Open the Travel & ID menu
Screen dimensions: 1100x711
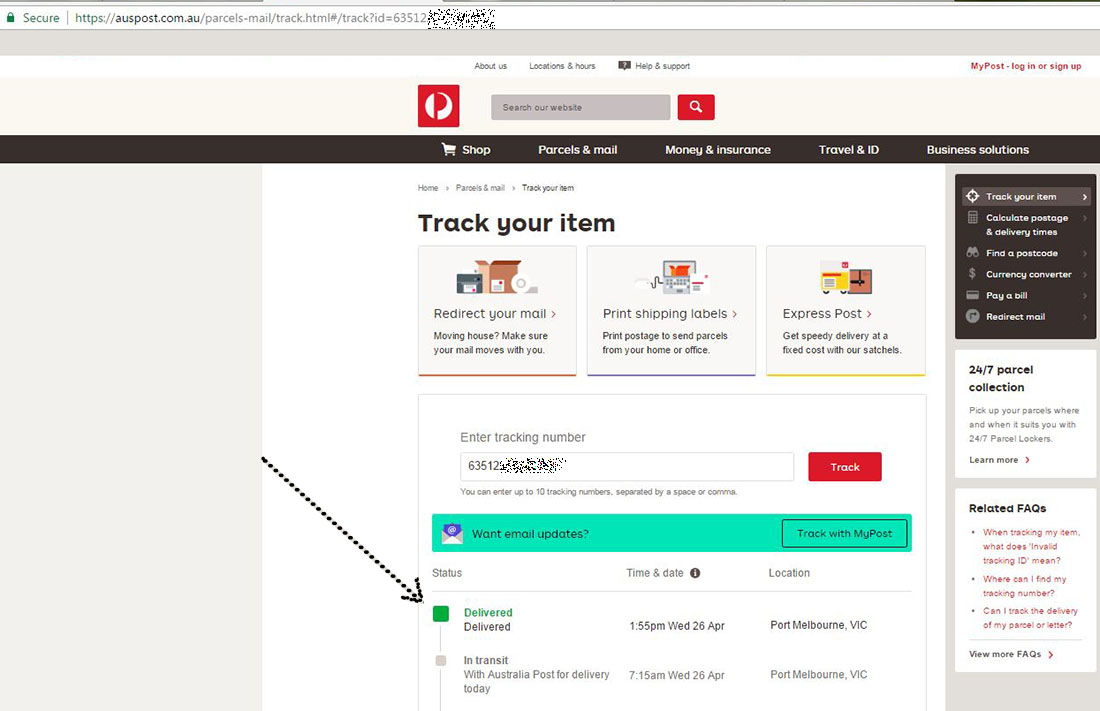click(x=849, y=149)
